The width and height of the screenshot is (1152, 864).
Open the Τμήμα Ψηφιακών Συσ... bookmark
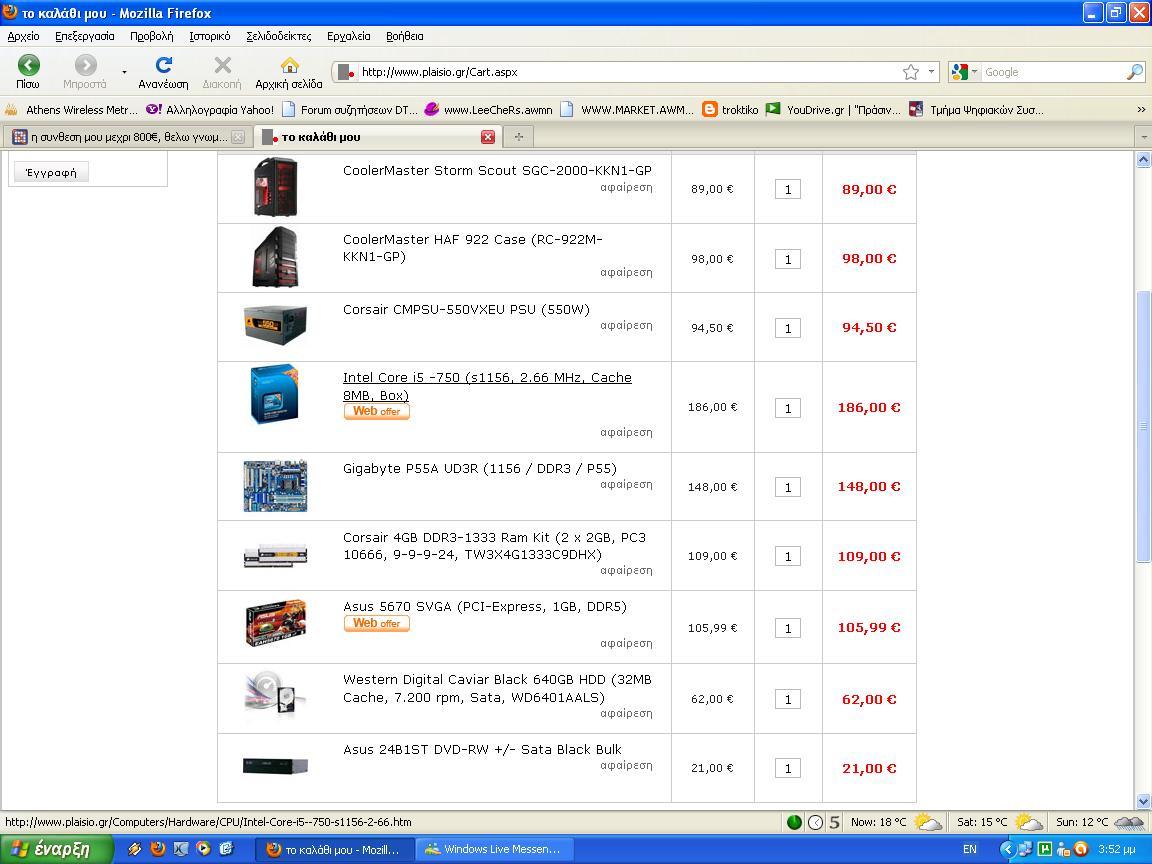coord(976,109)
